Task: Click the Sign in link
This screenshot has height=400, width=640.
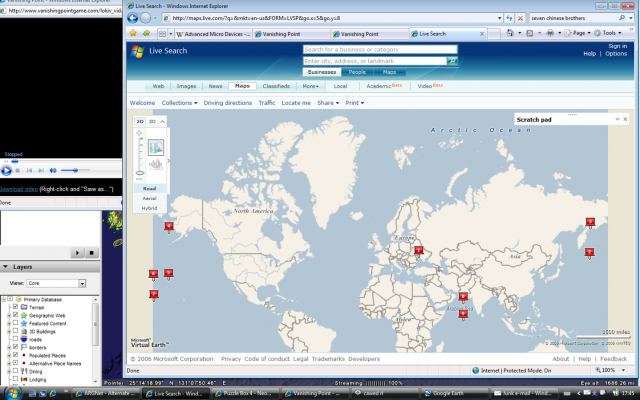Action: [x=618, y=46]
